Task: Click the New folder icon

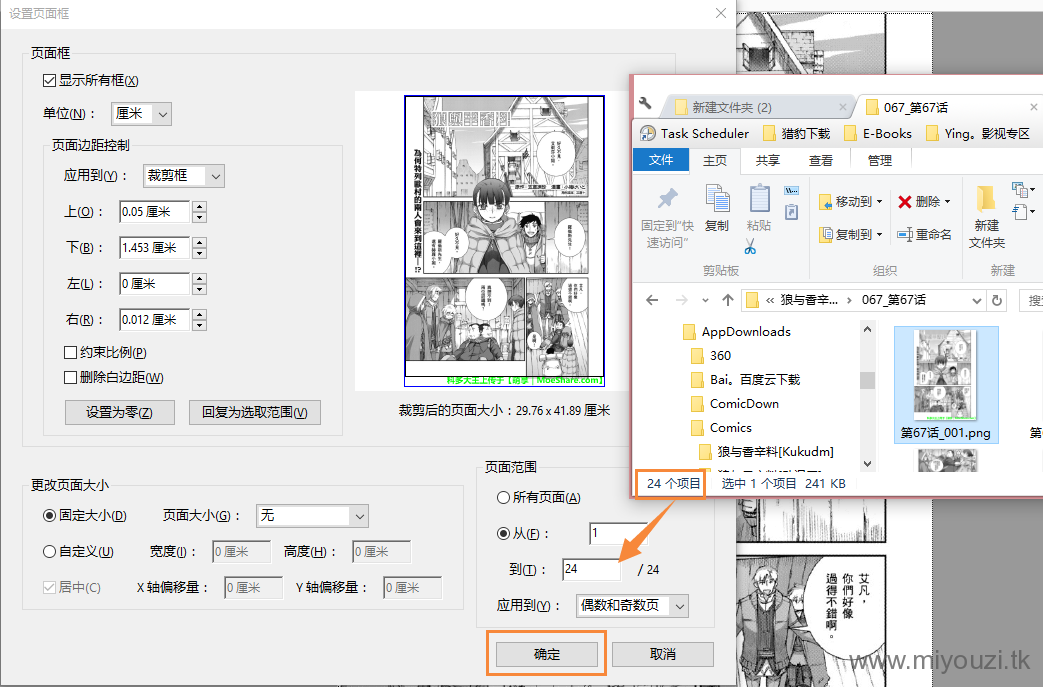Action: (x=986, y=200)
